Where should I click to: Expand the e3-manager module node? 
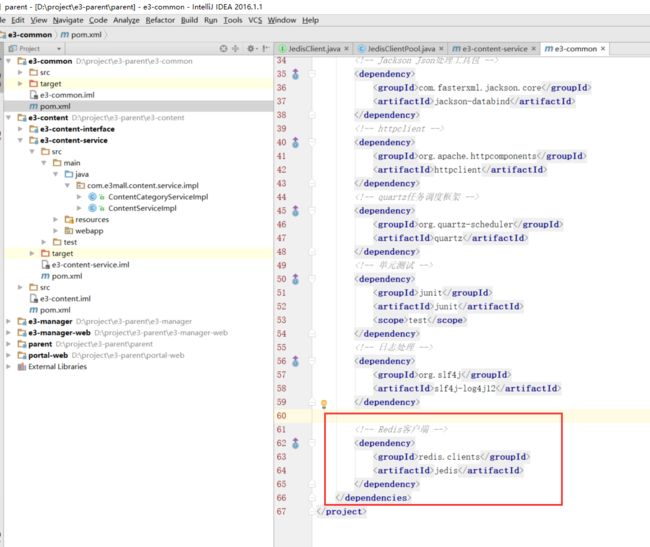tap(8, 322)
